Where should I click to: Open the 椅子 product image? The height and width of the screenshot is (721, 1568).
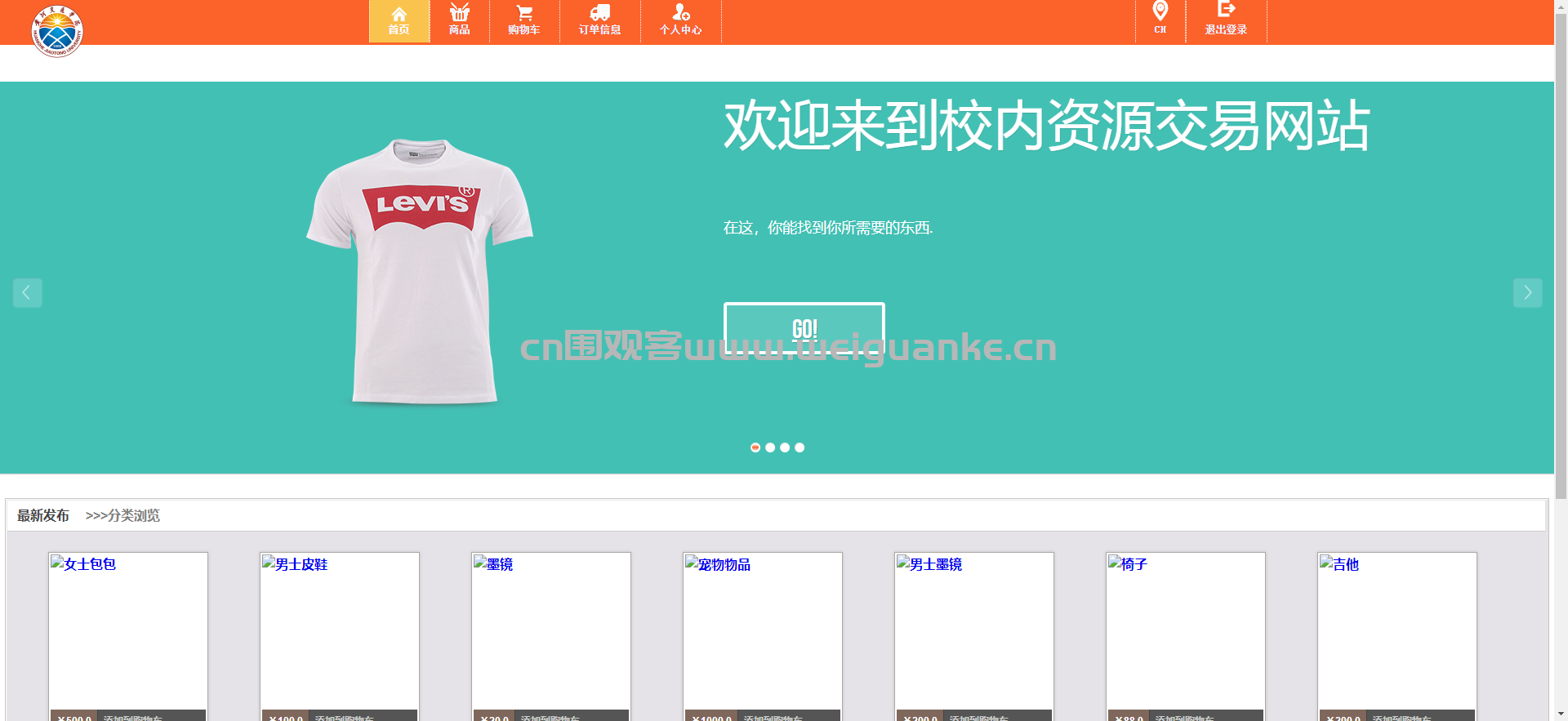click(1185, 631)
